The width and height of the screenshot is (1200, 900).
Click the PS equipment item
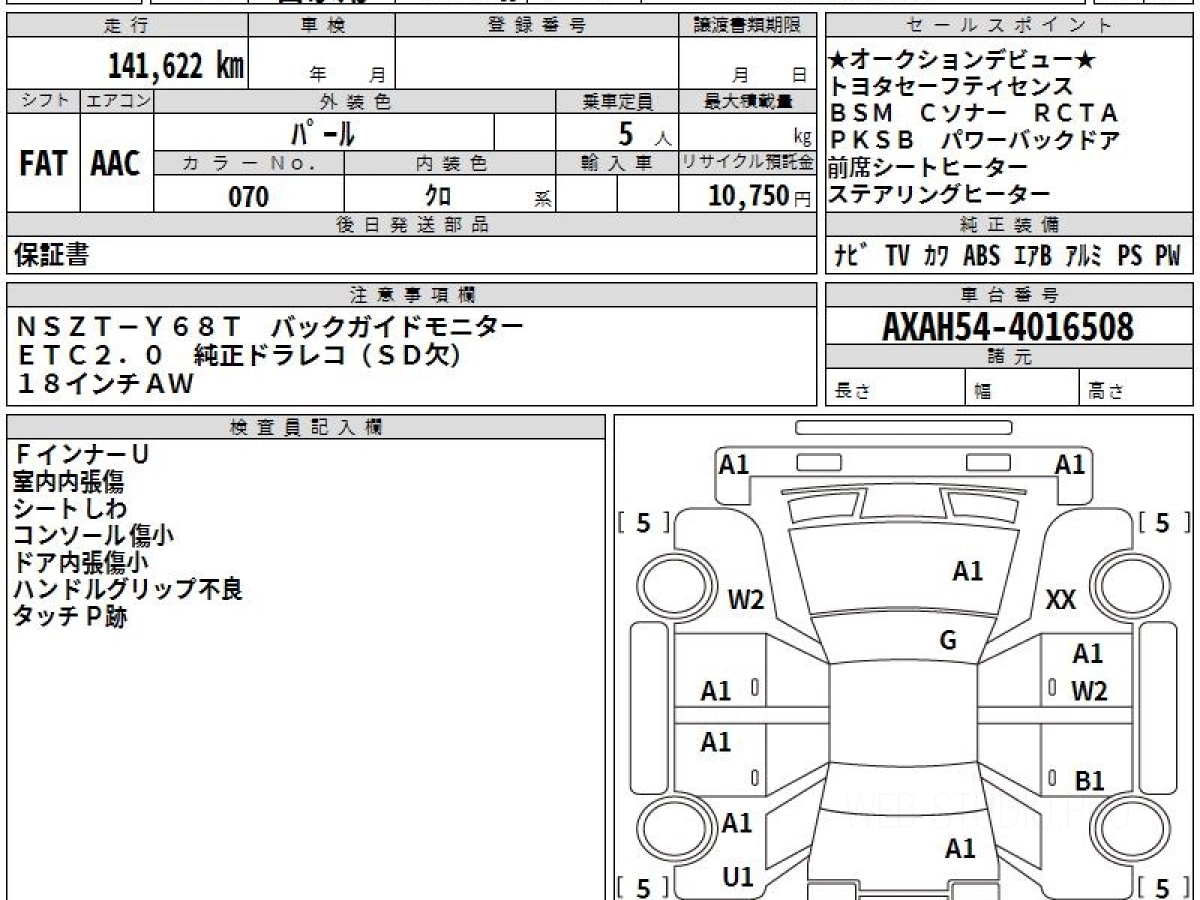pyautogui.click(x=1130, y=256)
